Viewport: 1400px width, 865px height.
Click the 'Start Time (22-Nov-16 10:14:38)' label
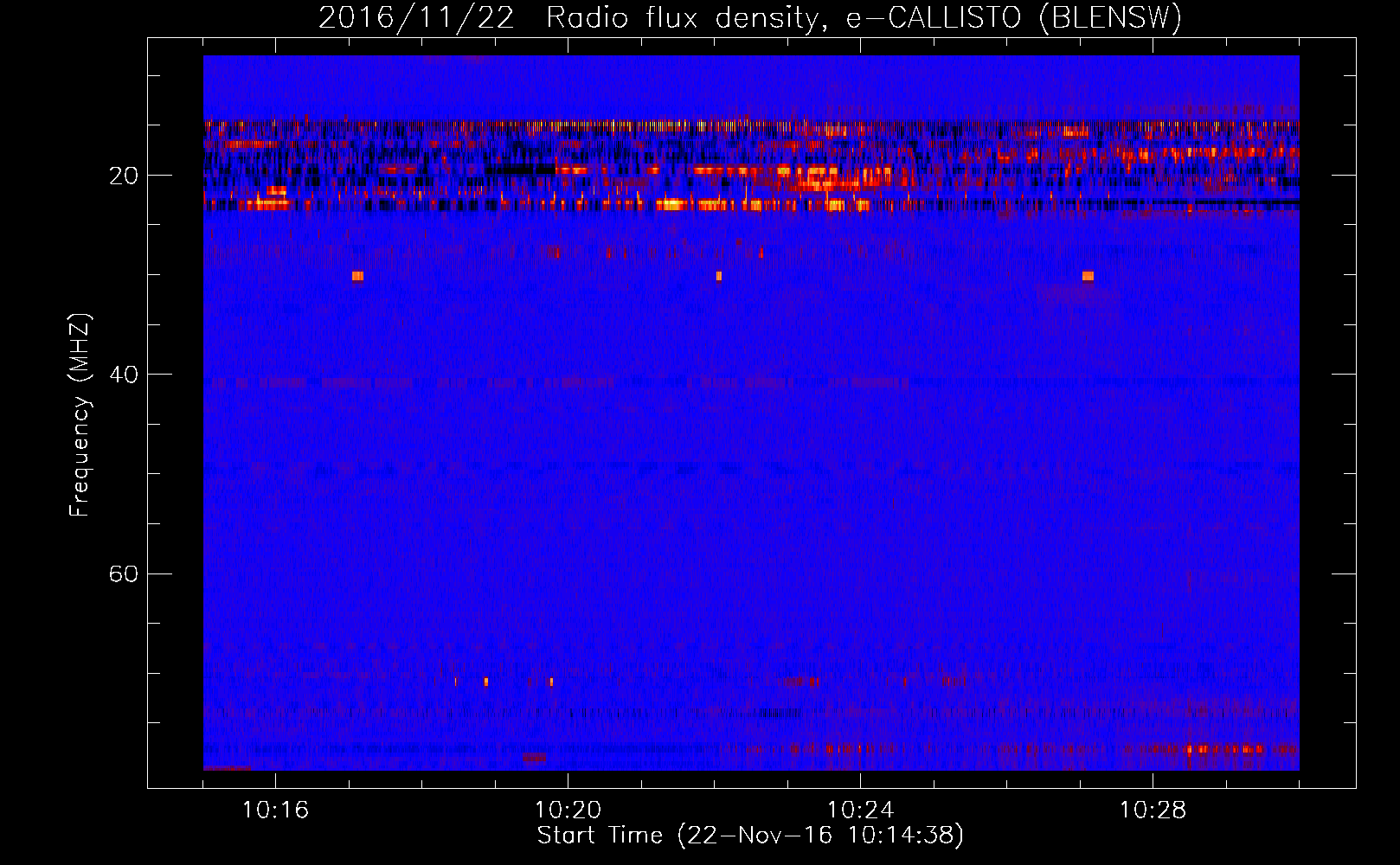[750, 836]
